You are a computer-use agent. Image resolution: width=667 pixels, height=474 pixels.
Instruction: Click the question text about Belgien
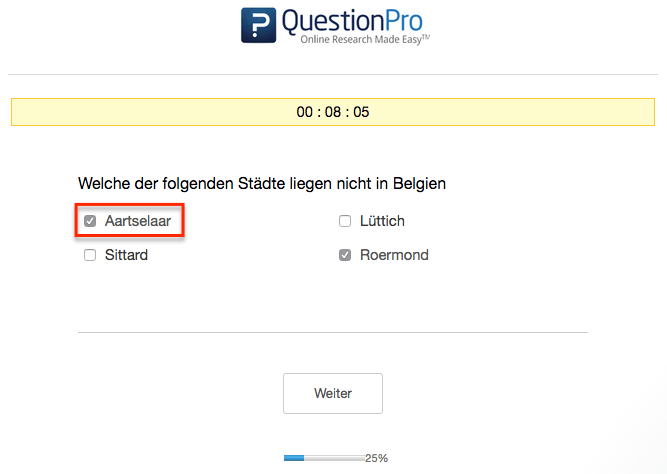262,184
